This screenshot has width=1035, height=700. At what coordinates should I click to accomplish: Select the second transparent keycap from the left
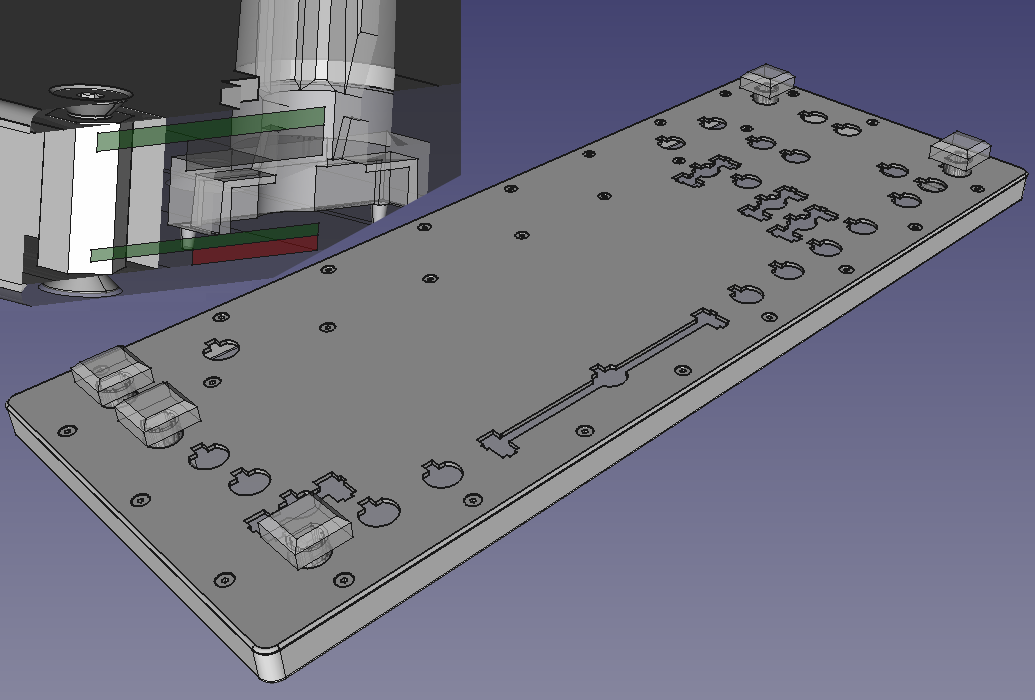[x=157, y=414]
